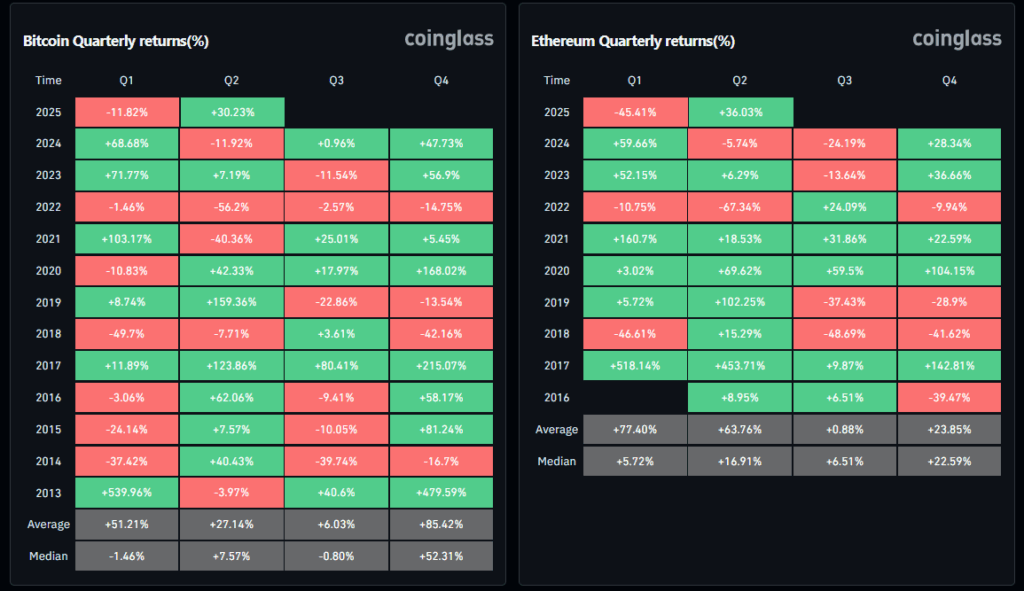Click the Bitcoin Average Q4 +85.42% cell

click(x=442, y=525)
